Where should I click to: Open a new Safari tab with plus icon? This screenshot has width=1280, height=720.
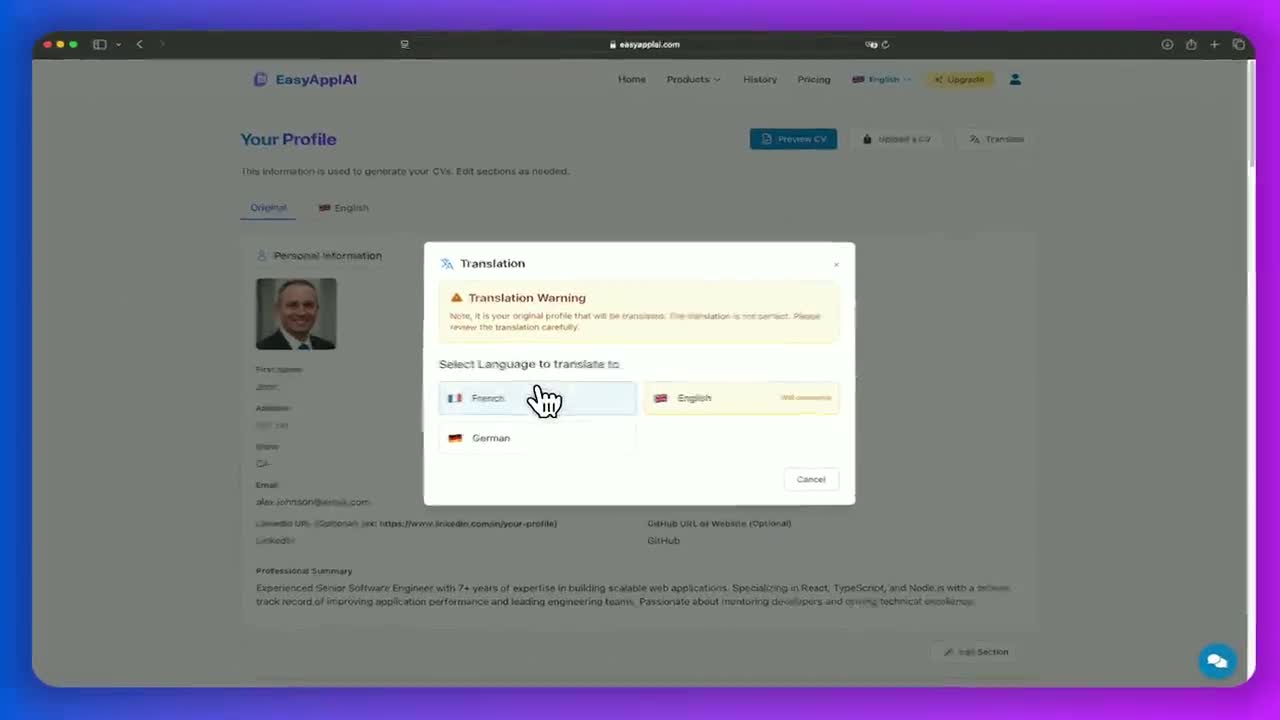pos(1214,44)
